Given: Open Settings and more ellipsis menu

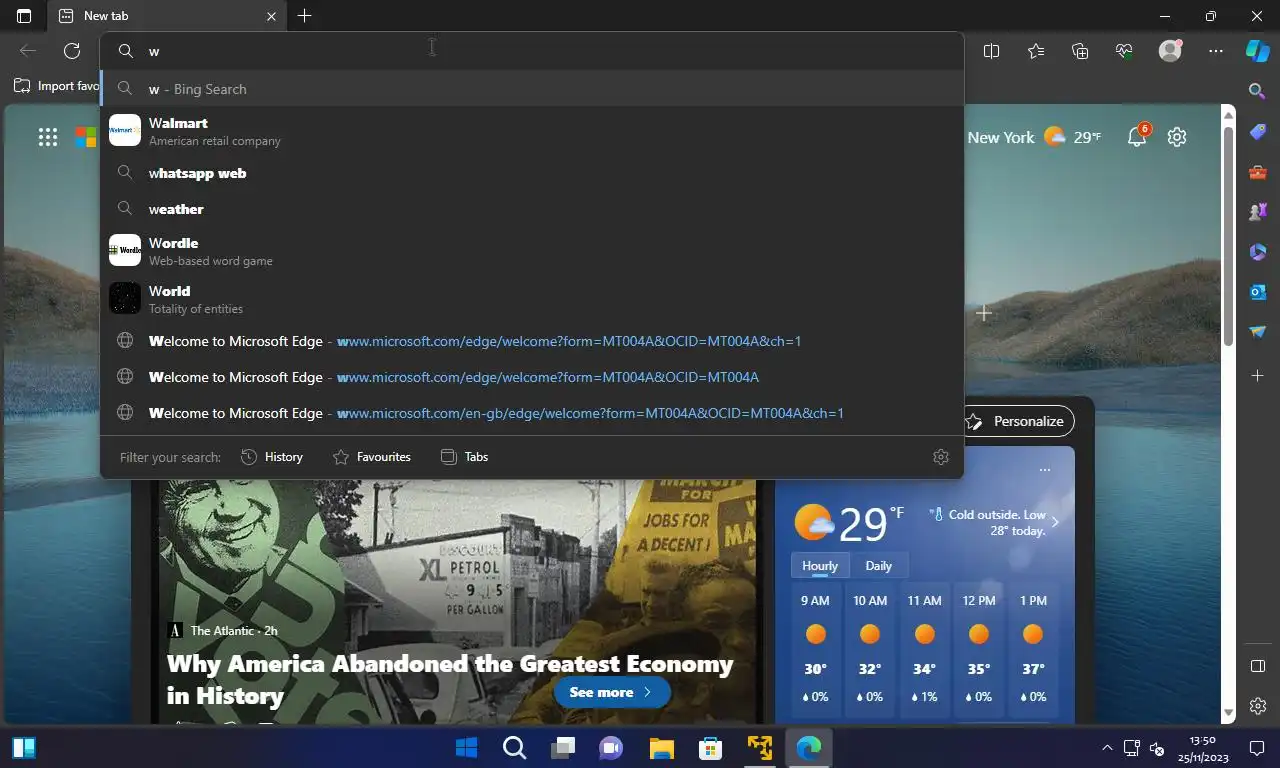Looking at the screenshot, I should pos(1215,51).
